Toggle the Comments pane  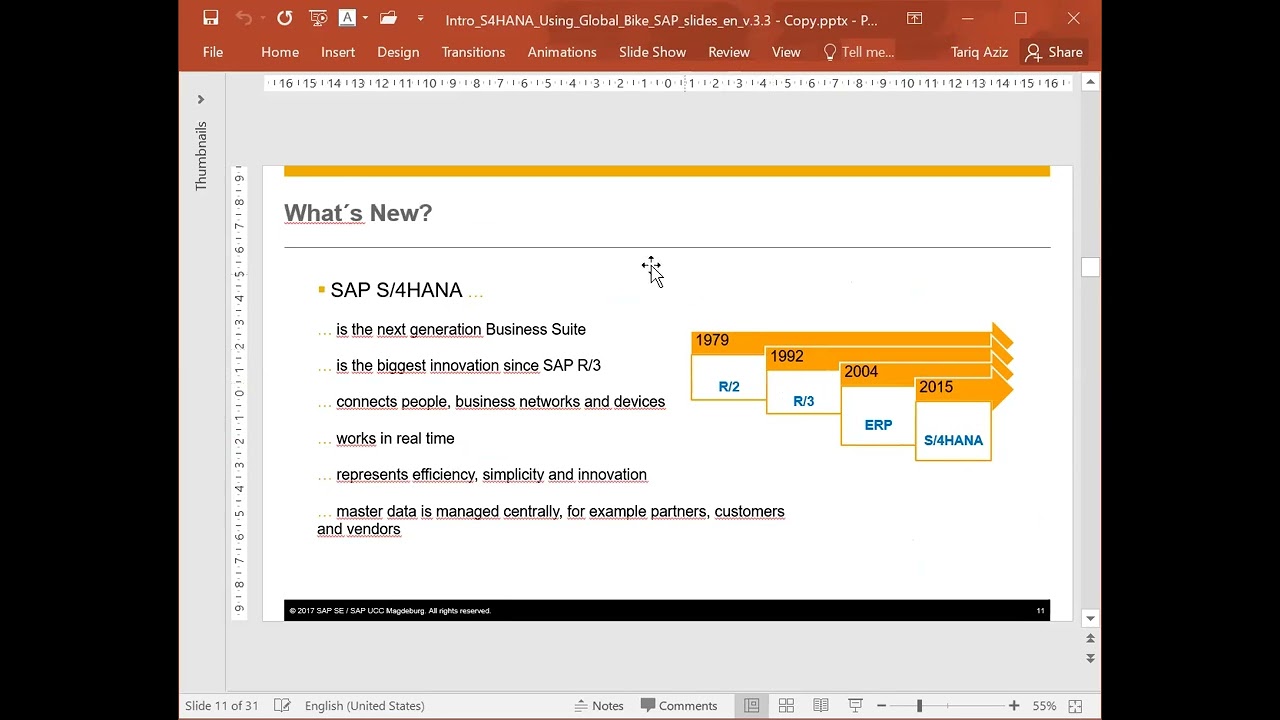pos(679,705)
